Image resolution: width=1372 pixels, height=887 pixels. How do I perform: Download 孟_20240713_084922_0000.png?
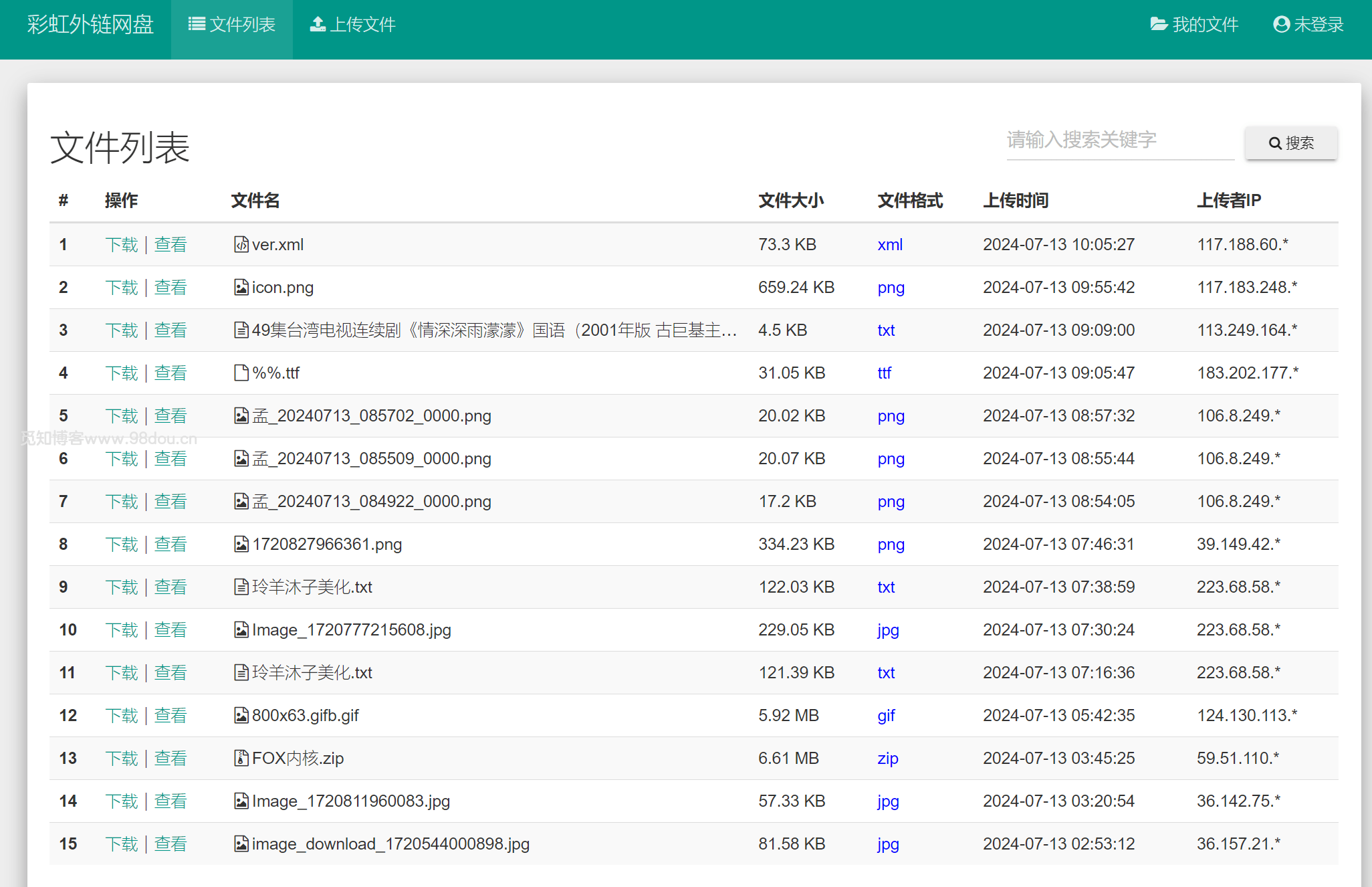click(x=122, y=502)
